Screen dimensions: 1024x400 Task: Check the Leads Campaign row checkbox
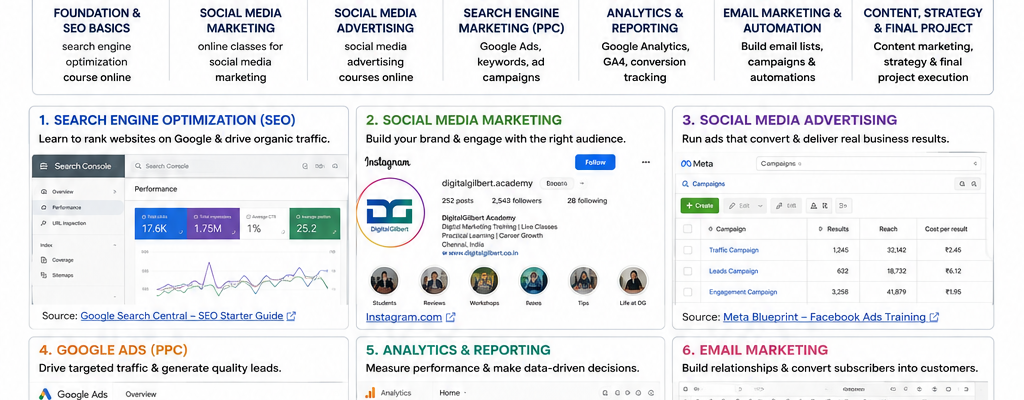[687, 271]
